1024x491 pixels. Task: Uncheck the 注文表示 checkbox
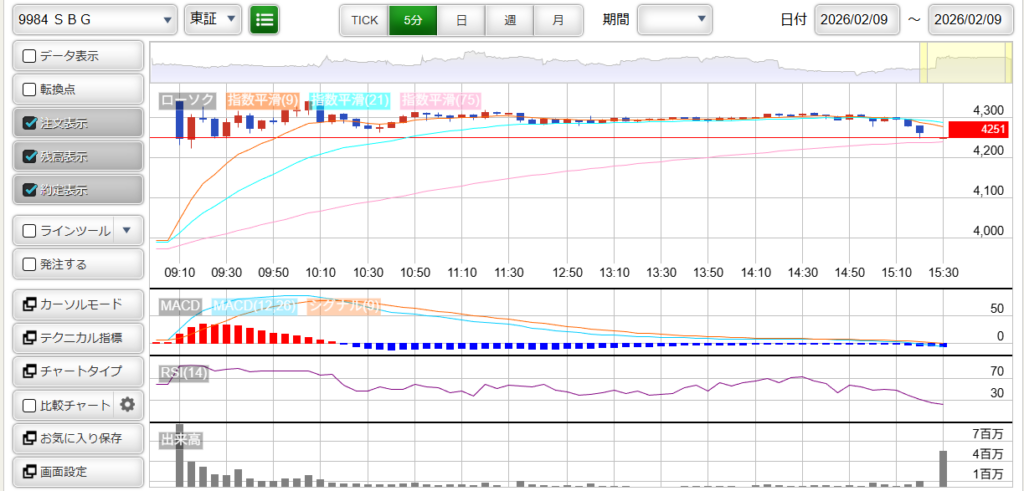[30, 123]
